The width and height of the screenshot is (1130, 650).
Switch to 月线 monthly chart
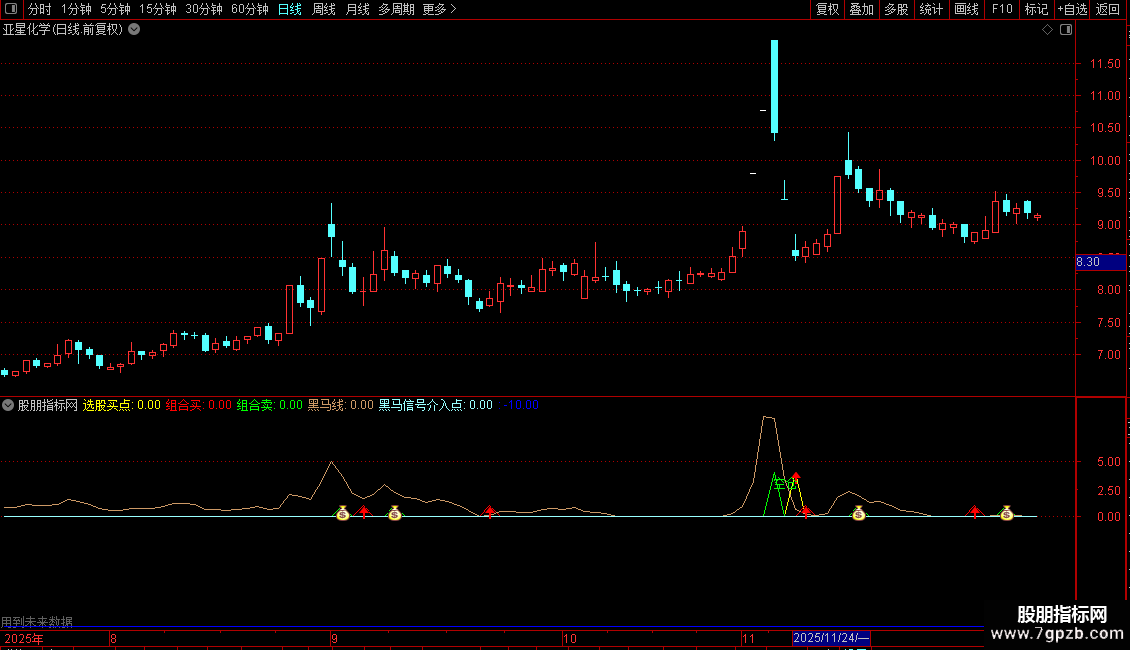pos(357,9)
